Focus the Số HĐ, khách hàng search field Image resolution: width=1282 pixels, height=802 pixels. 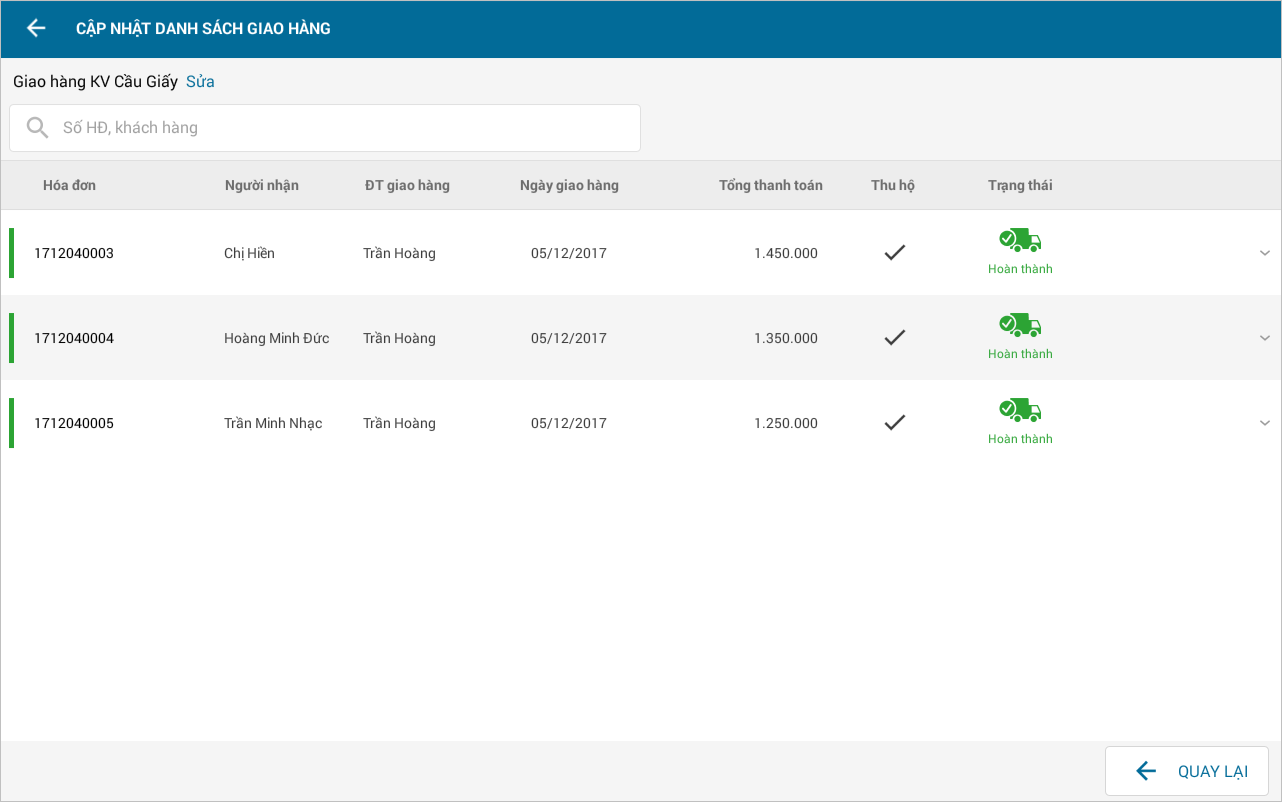point(325,128)
